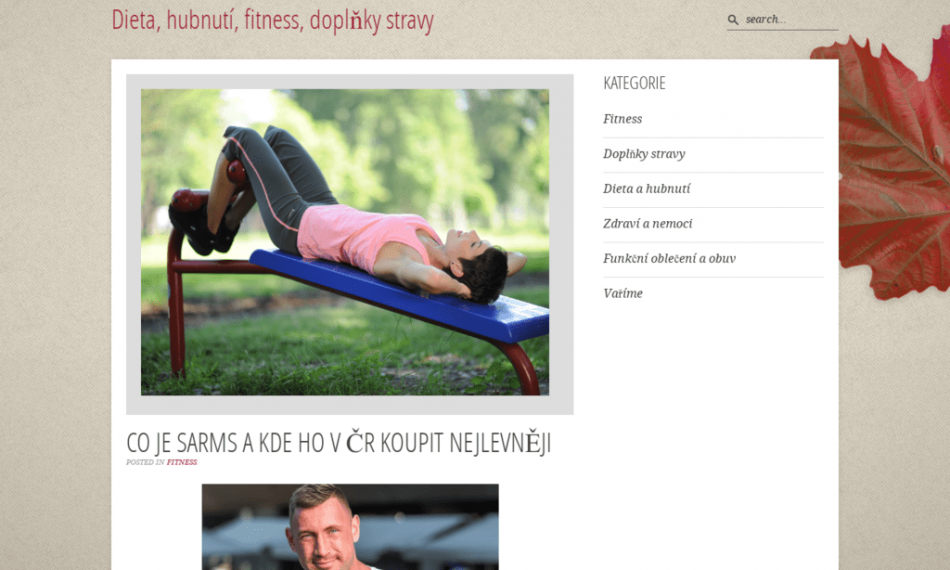The image size is (950, 570).
Task: Open the Fitness category
Action: tap(622, 119)
